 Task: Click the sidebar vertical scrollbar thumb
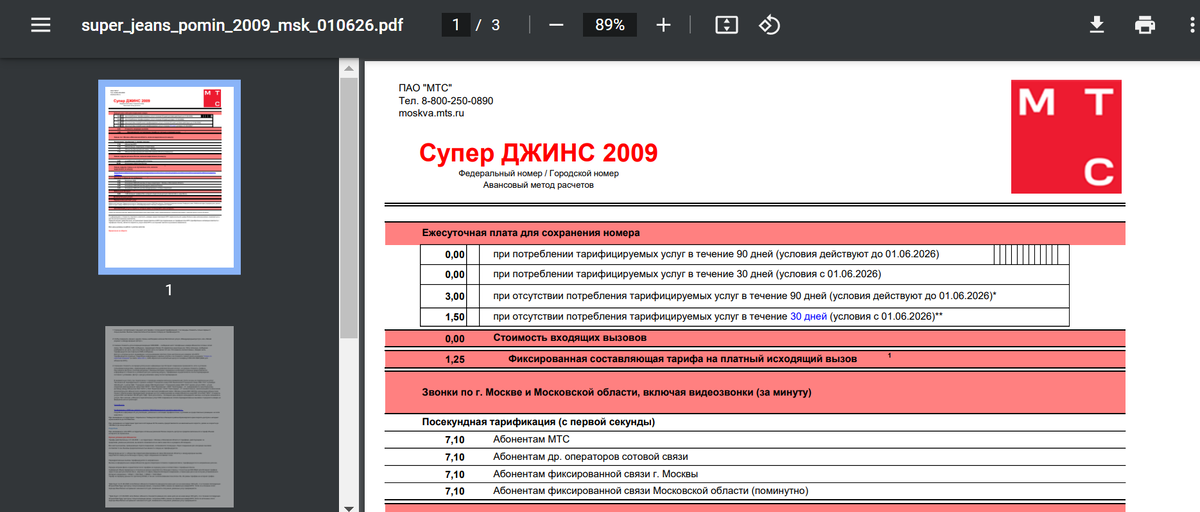tap(349, 208)
